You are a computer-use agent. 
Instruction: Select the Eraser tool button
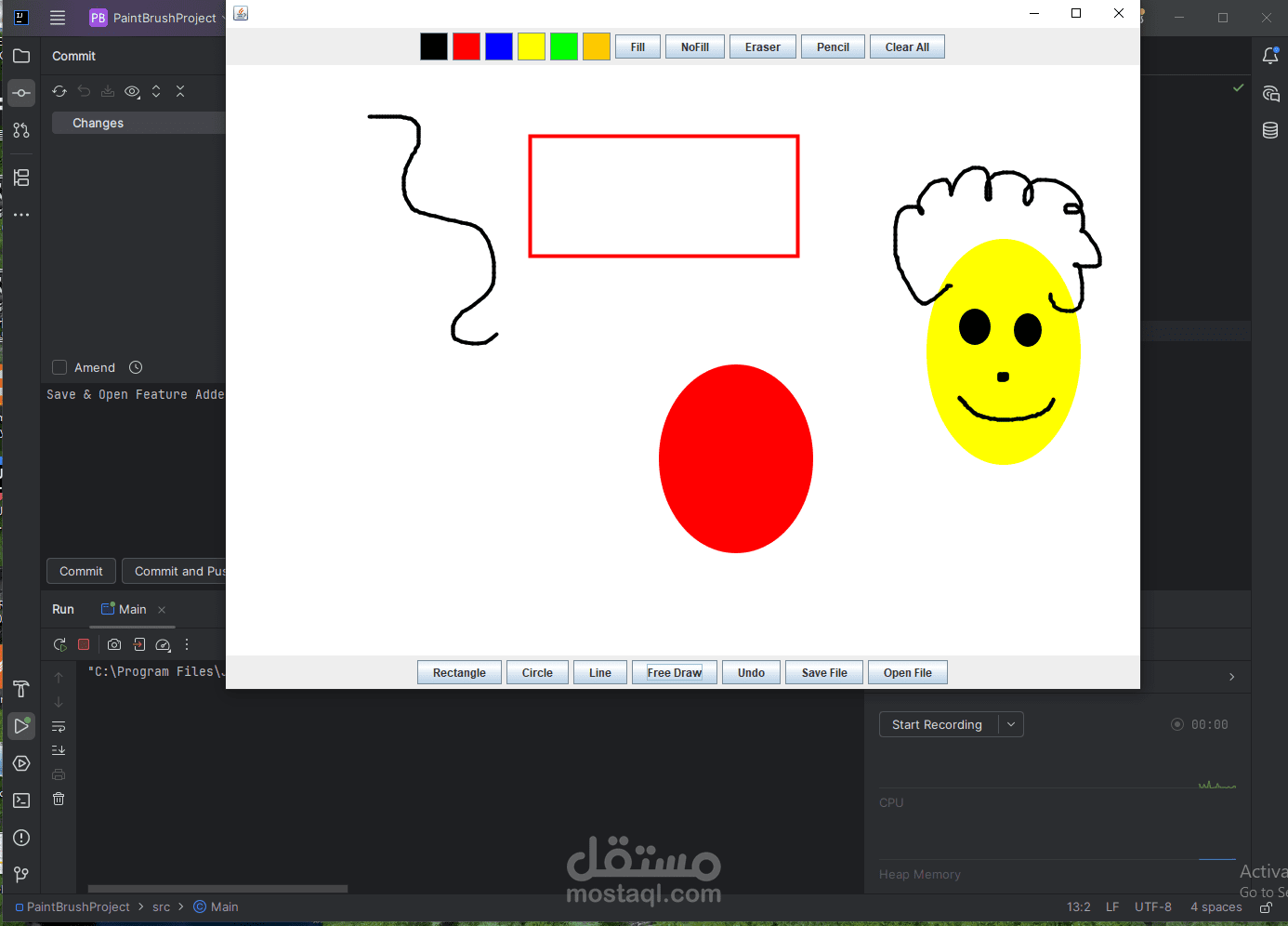[x=763, y=46]
